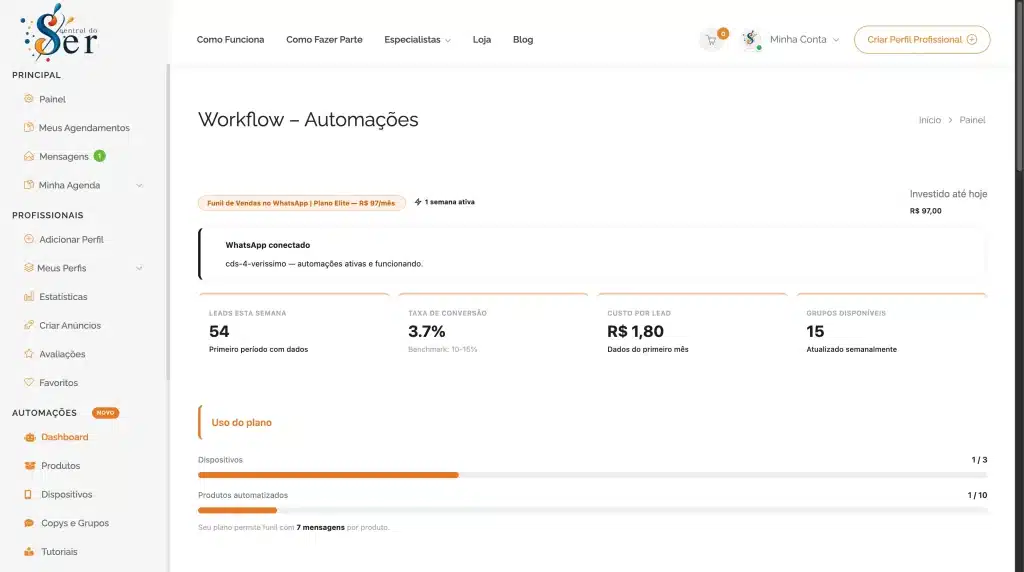Screen dimensions: 1024x572
Task: Click the Central do Ser logo
Action: [59, 33]
